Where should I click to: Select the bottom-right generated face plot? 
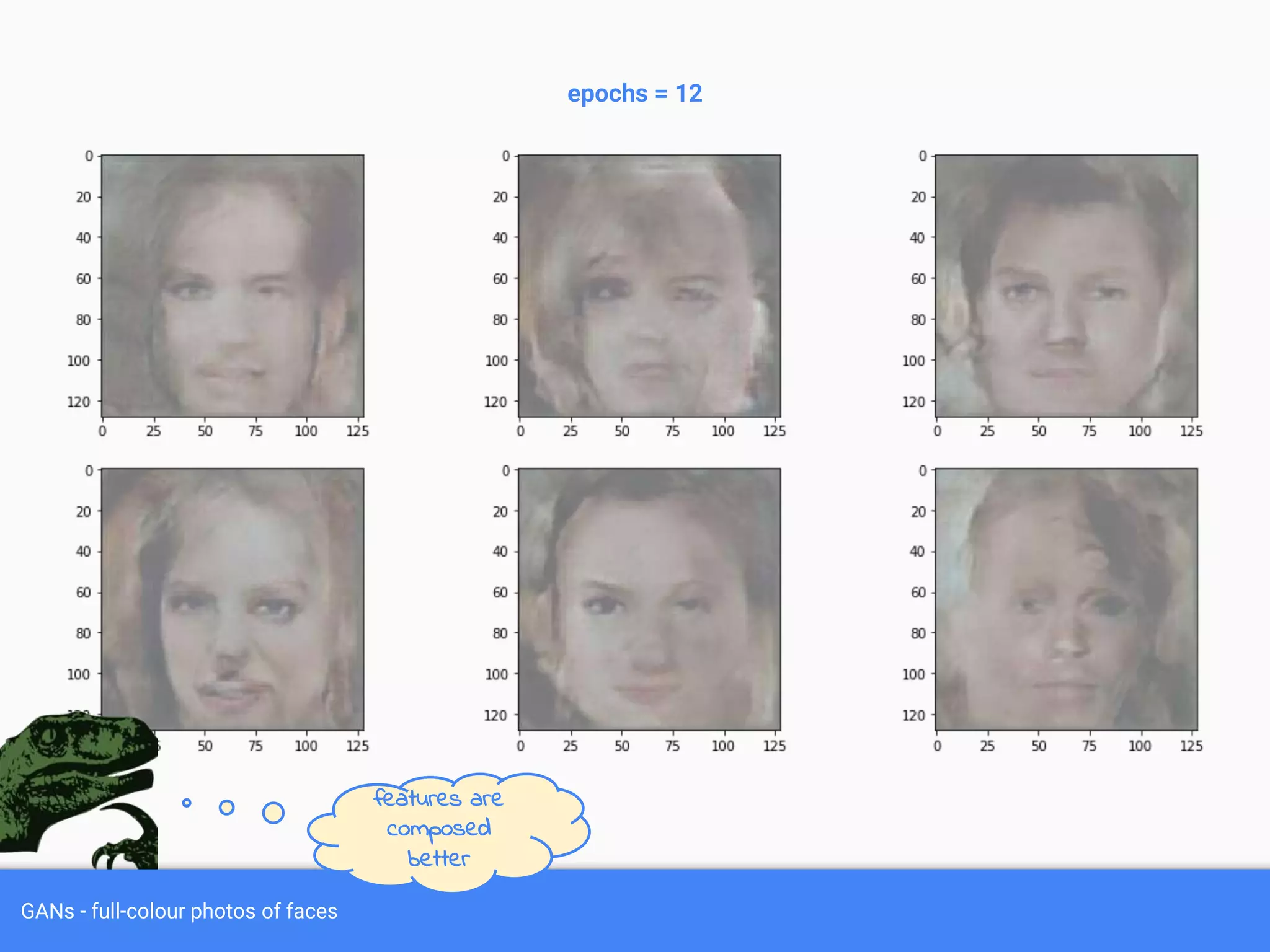[1066, 599]
